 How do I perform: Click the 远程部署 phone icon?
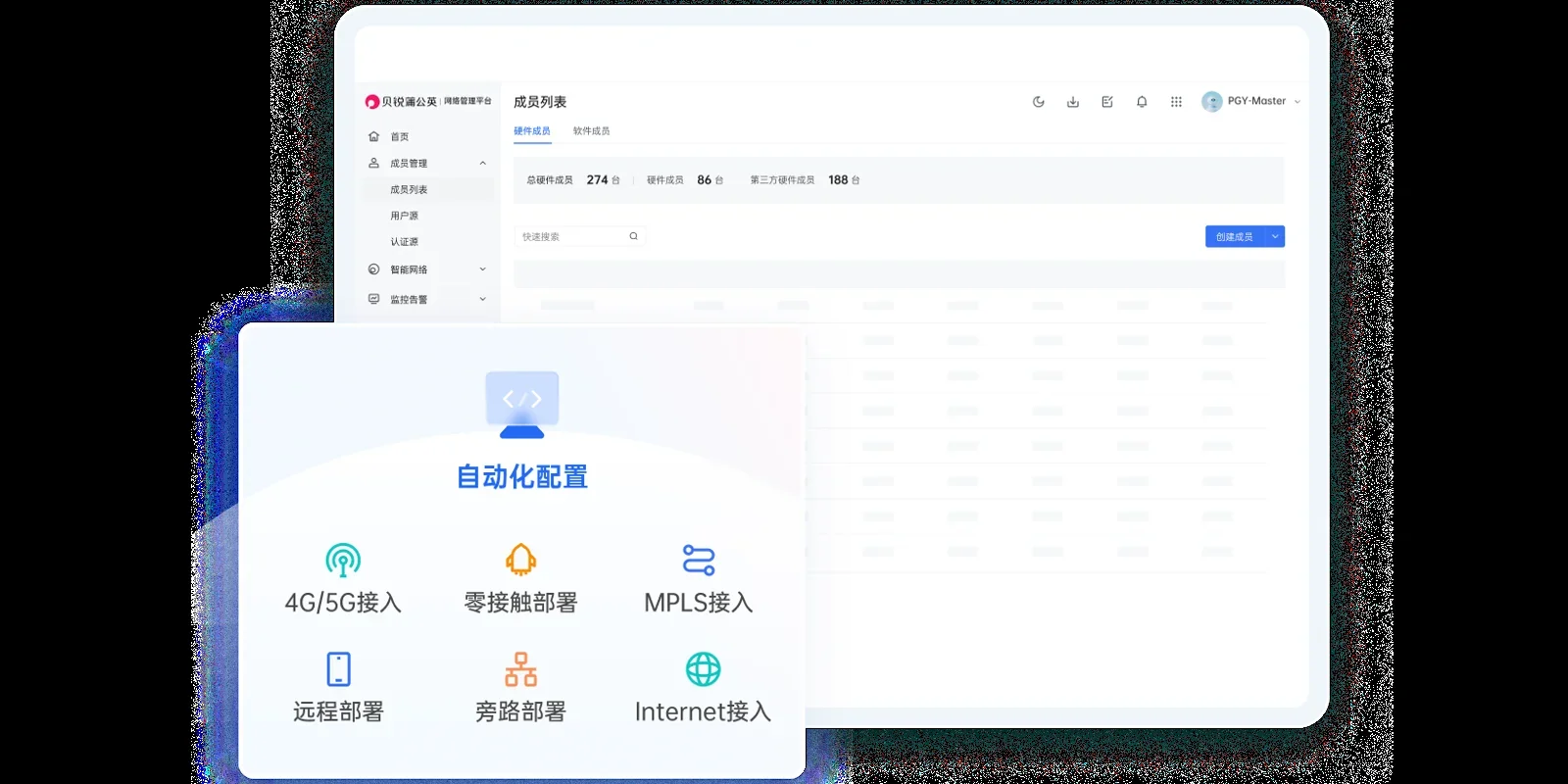338,669
